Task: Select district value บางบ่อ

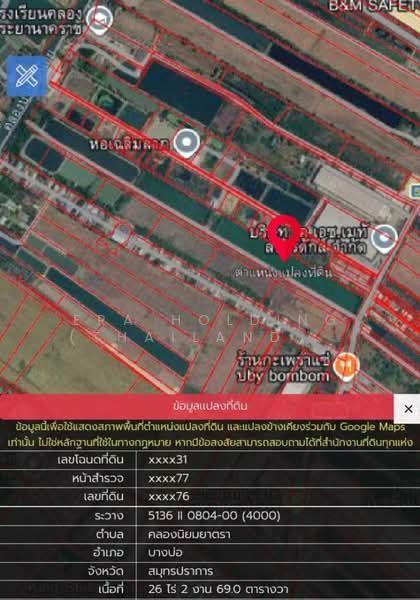Action: 165,553
